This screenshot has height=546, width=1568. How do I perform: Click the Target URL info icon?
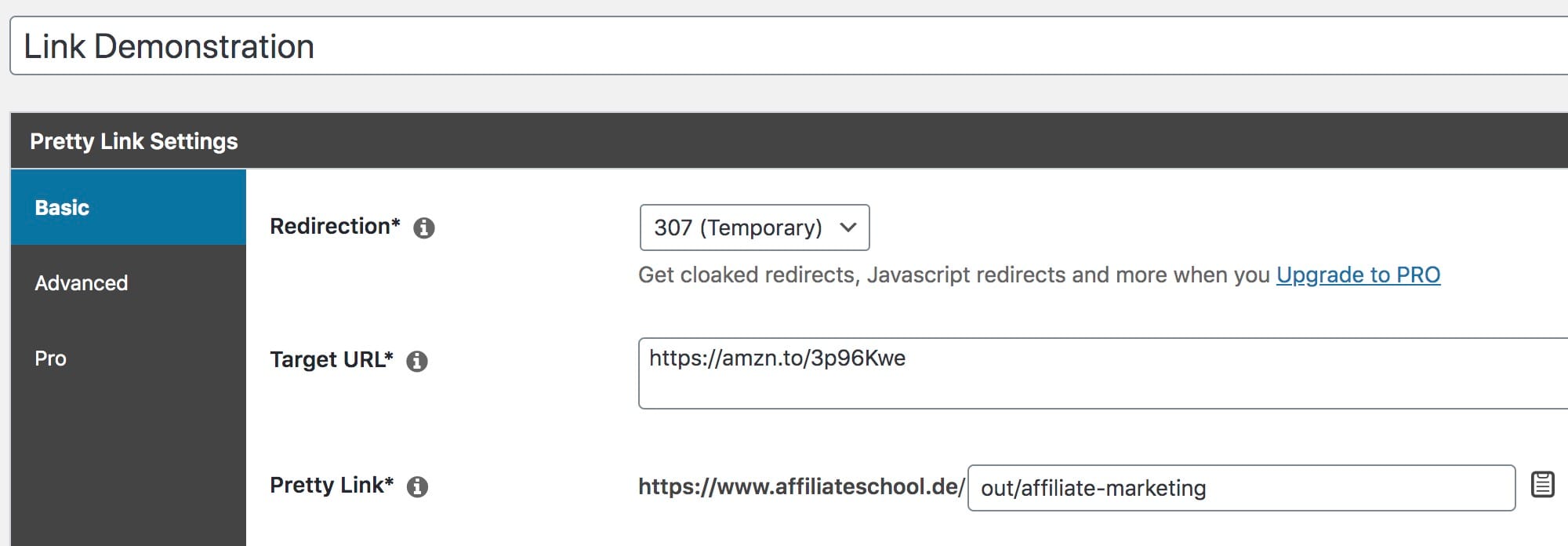pos(417,361)
